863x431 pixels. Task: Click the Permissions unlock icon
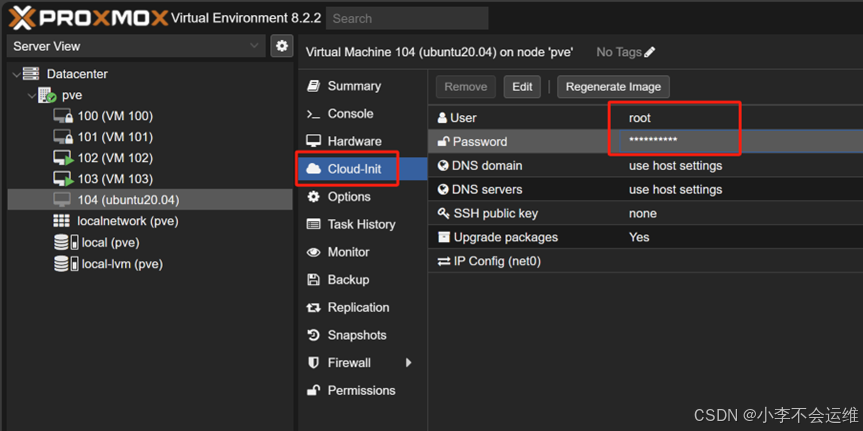click(x=313, y=390)
